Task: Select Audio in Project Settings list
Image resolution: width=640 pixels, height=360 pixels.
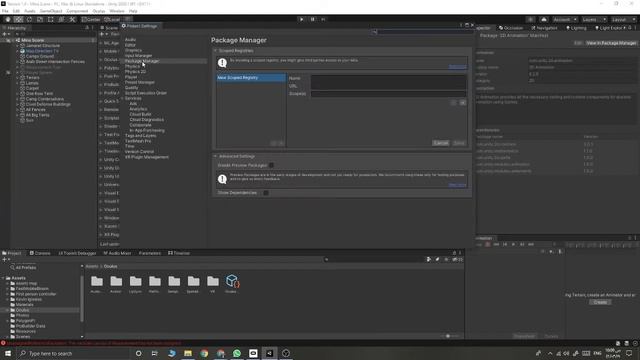Action: 130,40
